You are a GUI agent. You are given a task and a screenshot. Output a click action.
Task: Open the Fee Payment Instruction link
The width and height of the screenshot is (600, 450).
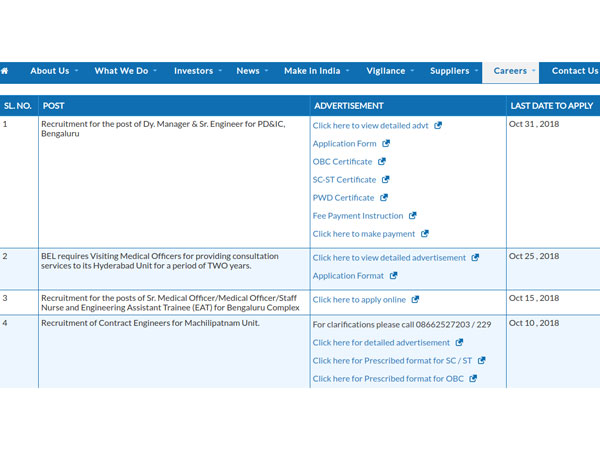pyautogui.click(x=358, y=215)
